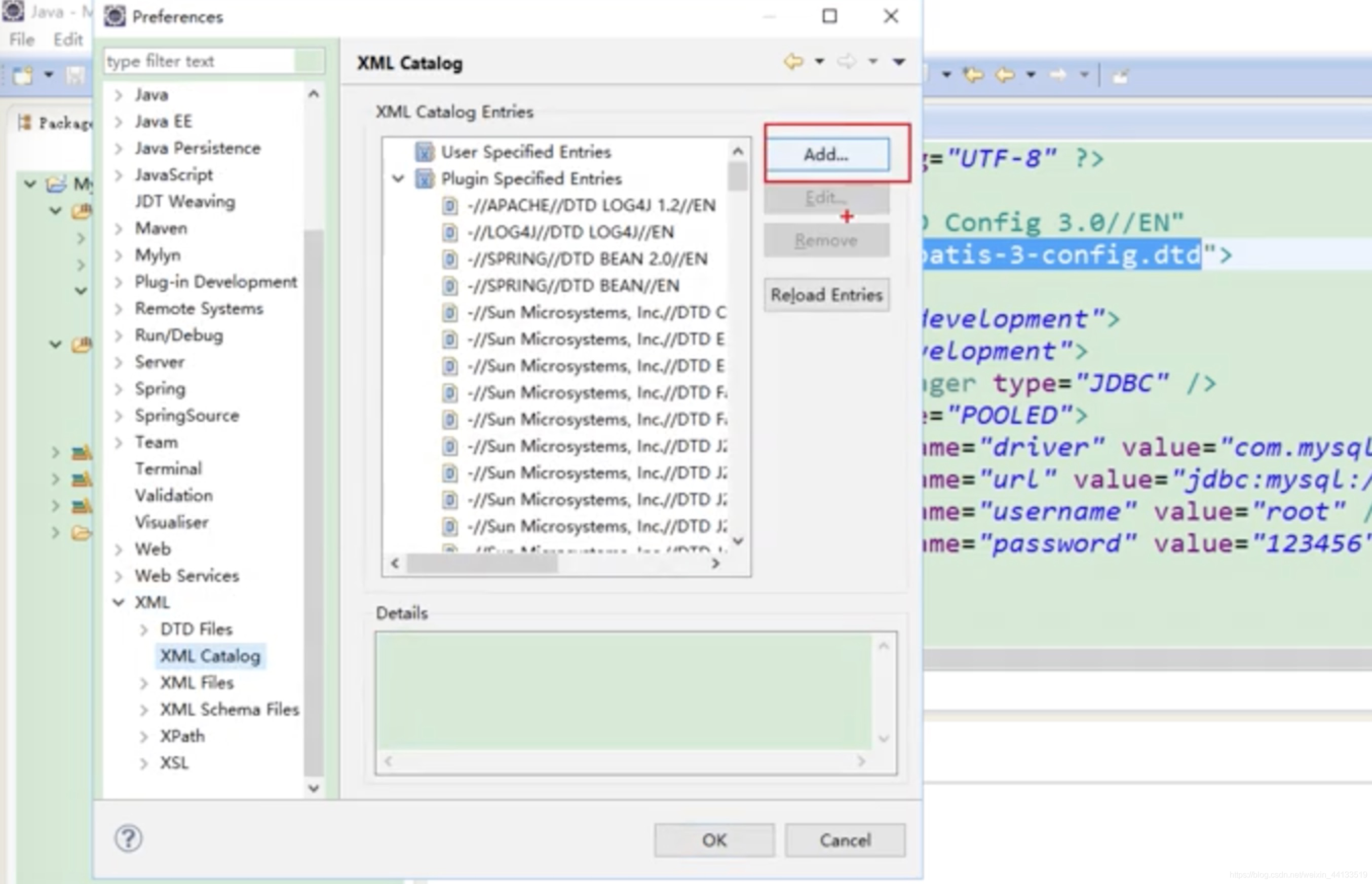Click the type filter text input field
The width and height of the screenshot is (1372, 884).
tap(211, 61)
